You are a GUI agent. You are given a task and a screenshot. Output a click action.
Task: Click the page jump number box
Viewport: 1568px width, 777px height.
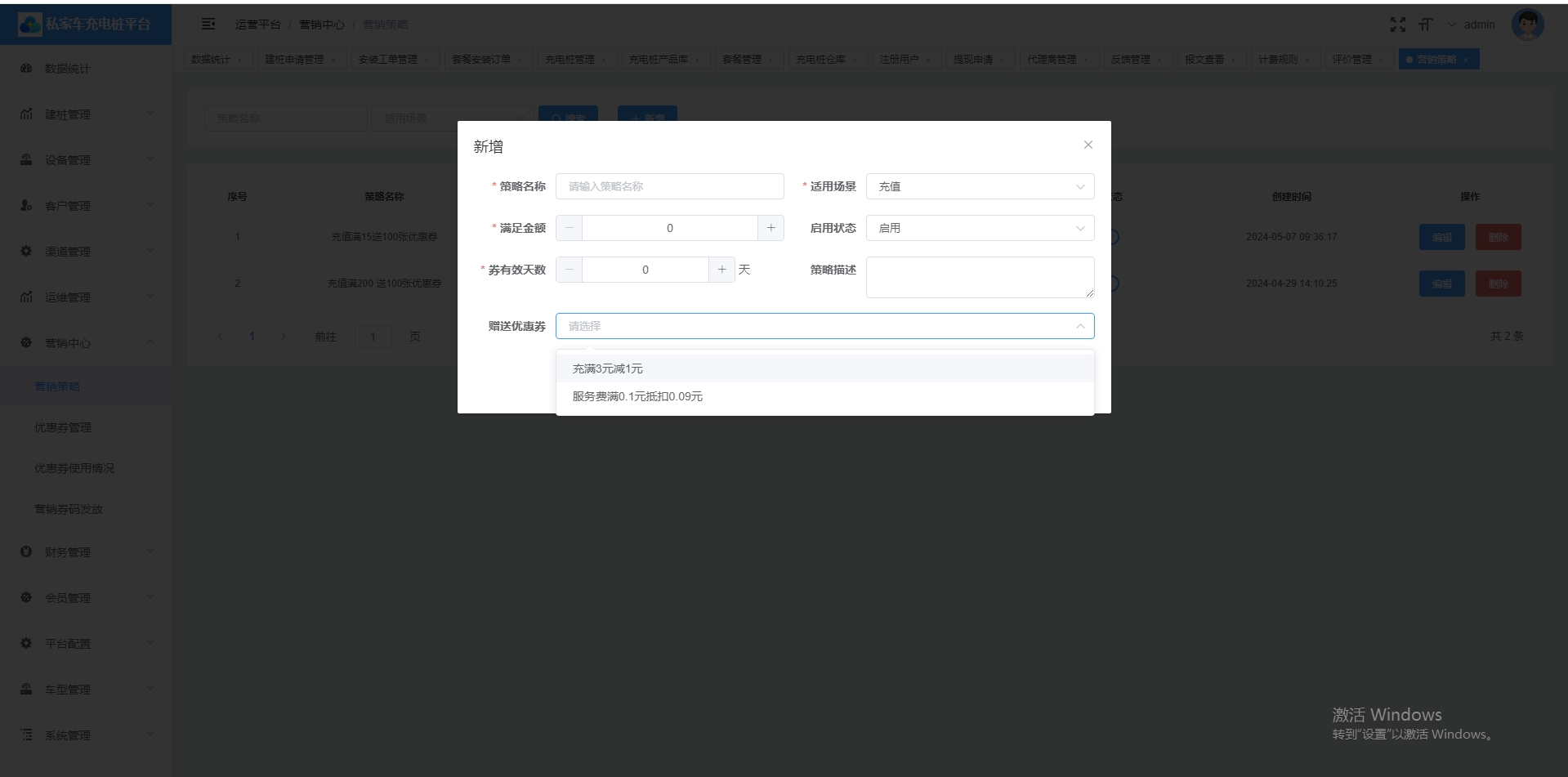pyautogui.click(x=373, y=337)
